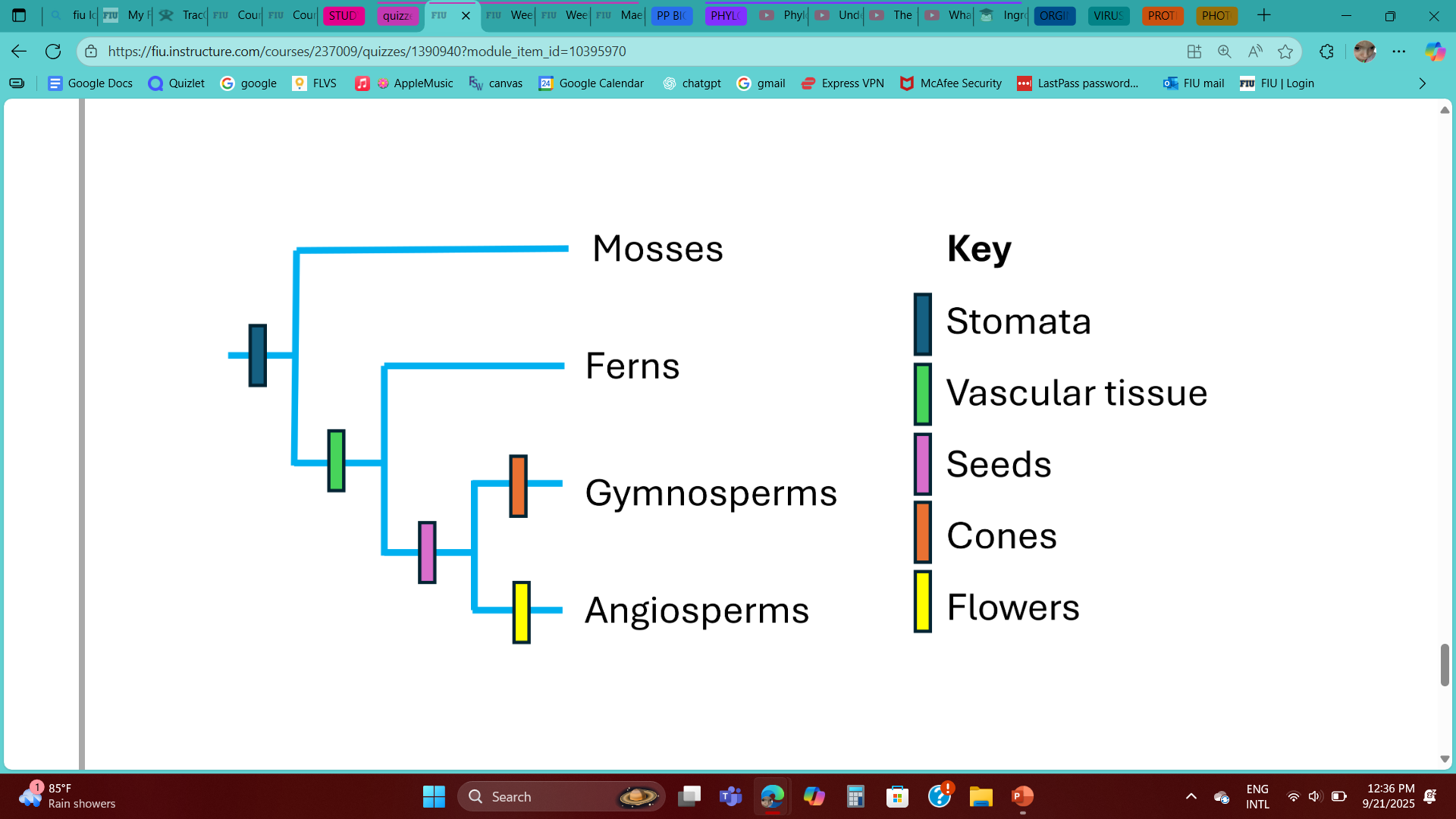Open the Copilot sidebar icon
1456x819 pixels.
(x=1434, y=52)
